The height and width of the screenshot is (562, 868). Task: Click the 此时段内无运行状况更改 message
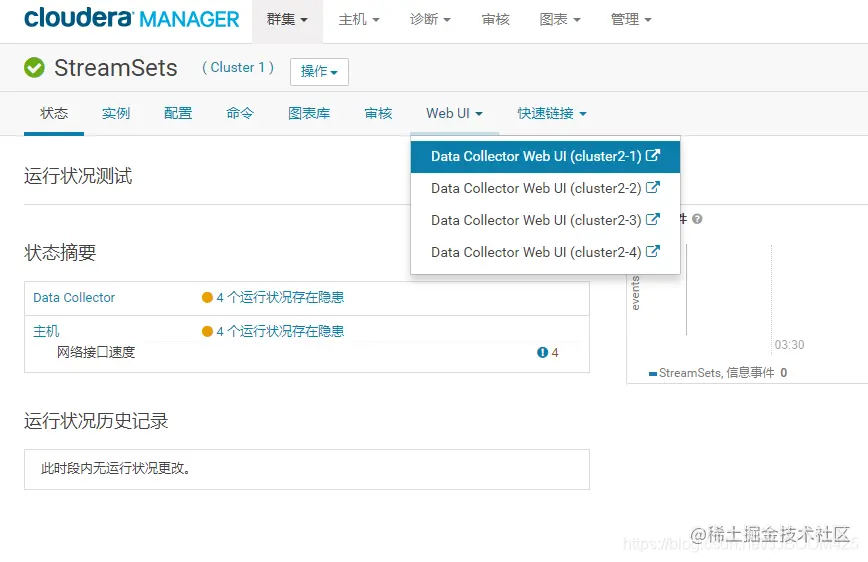click(x=116, y=468)
